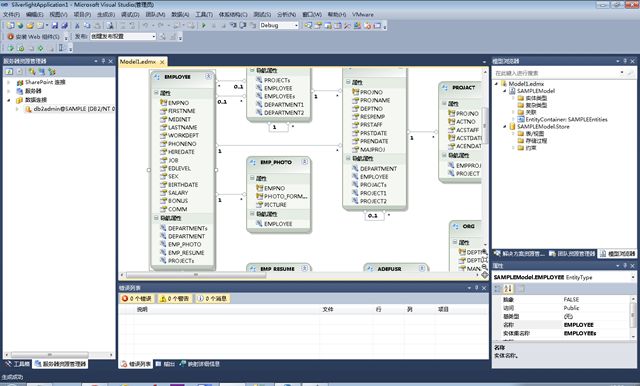Select Model1.edmx root node in Model Browser
This screenshot has width=640, height=386.
[526, 84]
